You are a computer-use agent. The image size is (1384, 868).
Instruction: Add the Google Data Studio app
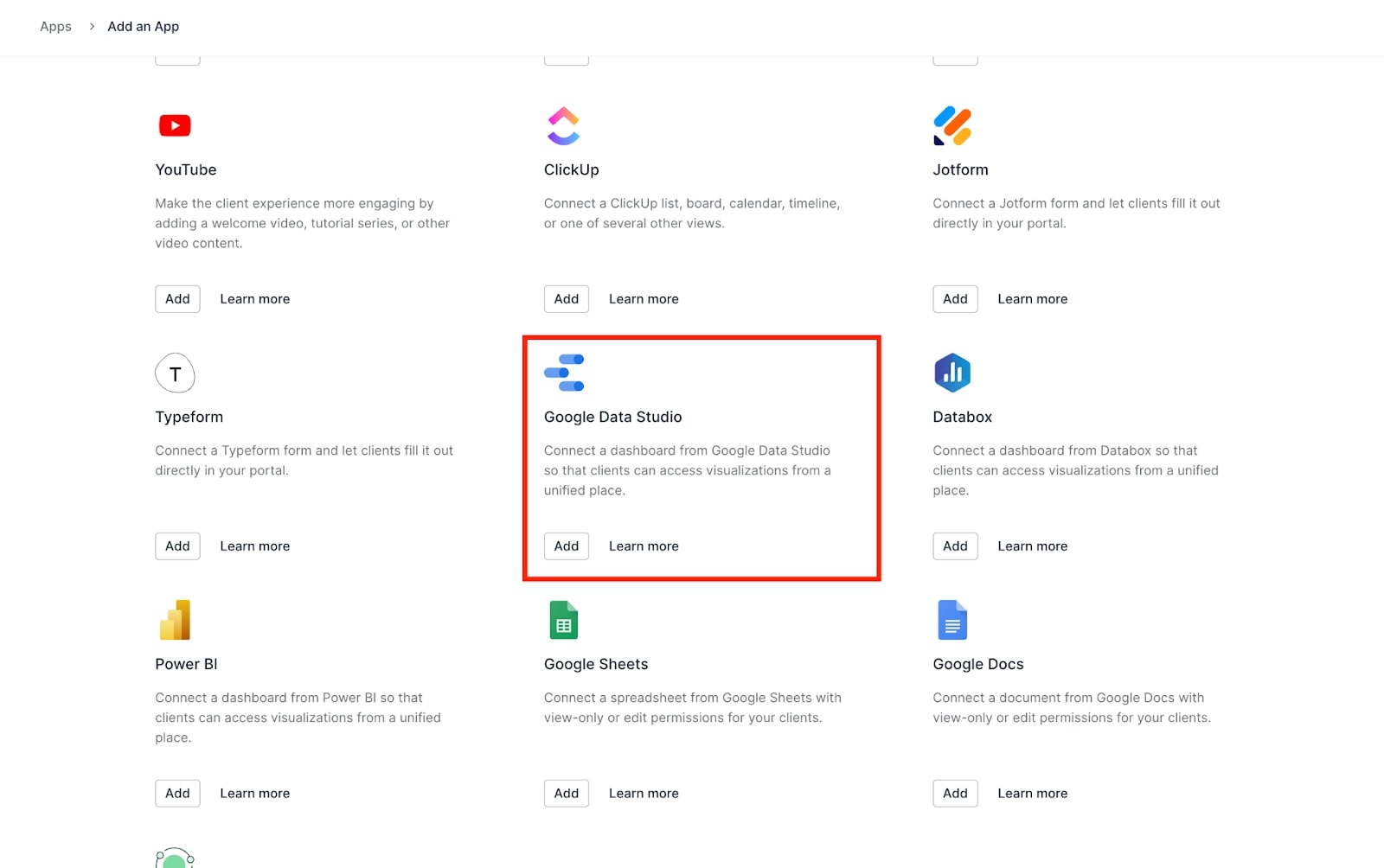567,546
